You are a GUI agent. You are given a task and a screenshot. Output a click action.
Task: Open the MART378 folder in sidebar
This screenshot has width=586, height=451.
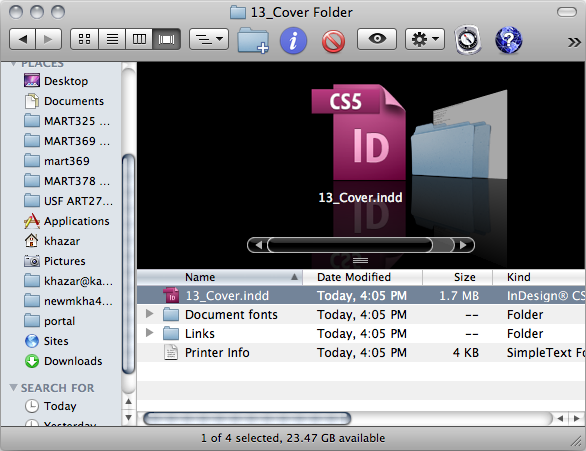[x=67, y=181]
